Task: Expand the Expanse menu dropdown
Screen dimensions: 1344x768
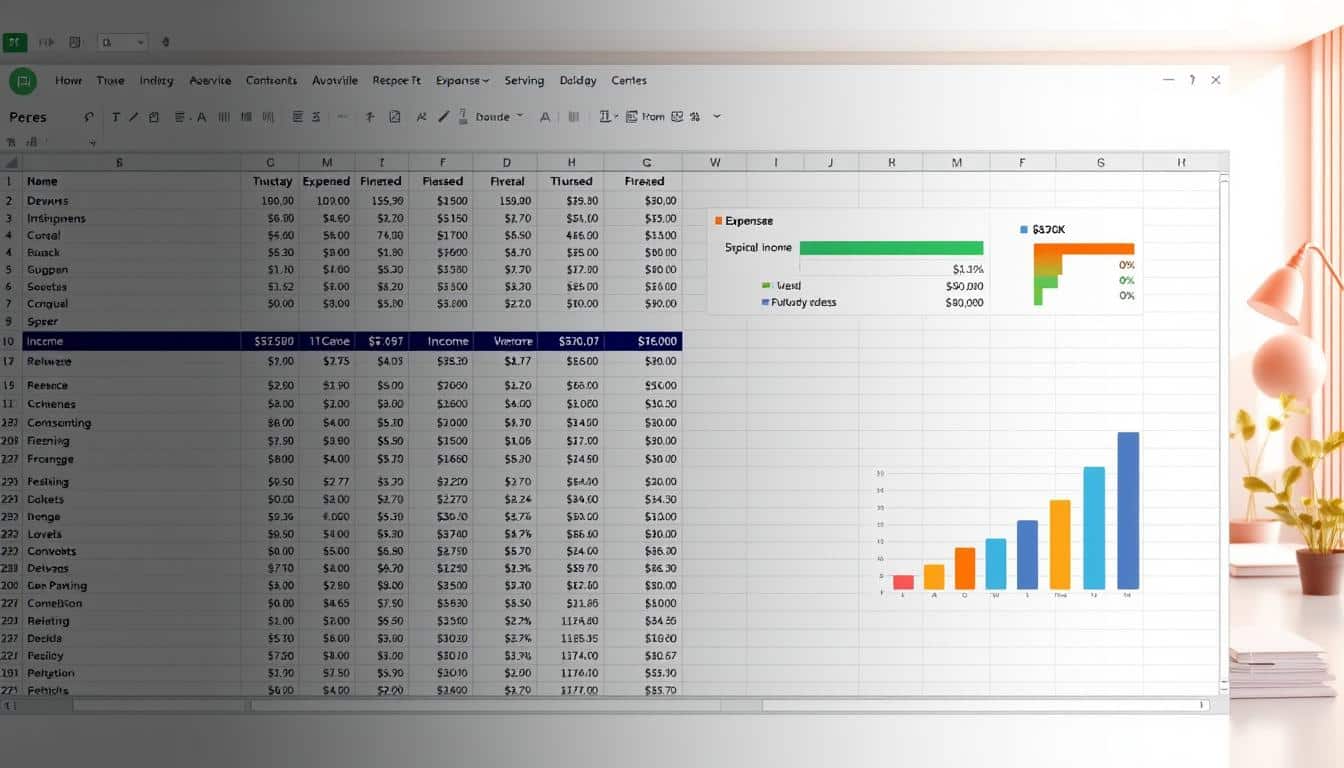Action: [x=463, y=81]
